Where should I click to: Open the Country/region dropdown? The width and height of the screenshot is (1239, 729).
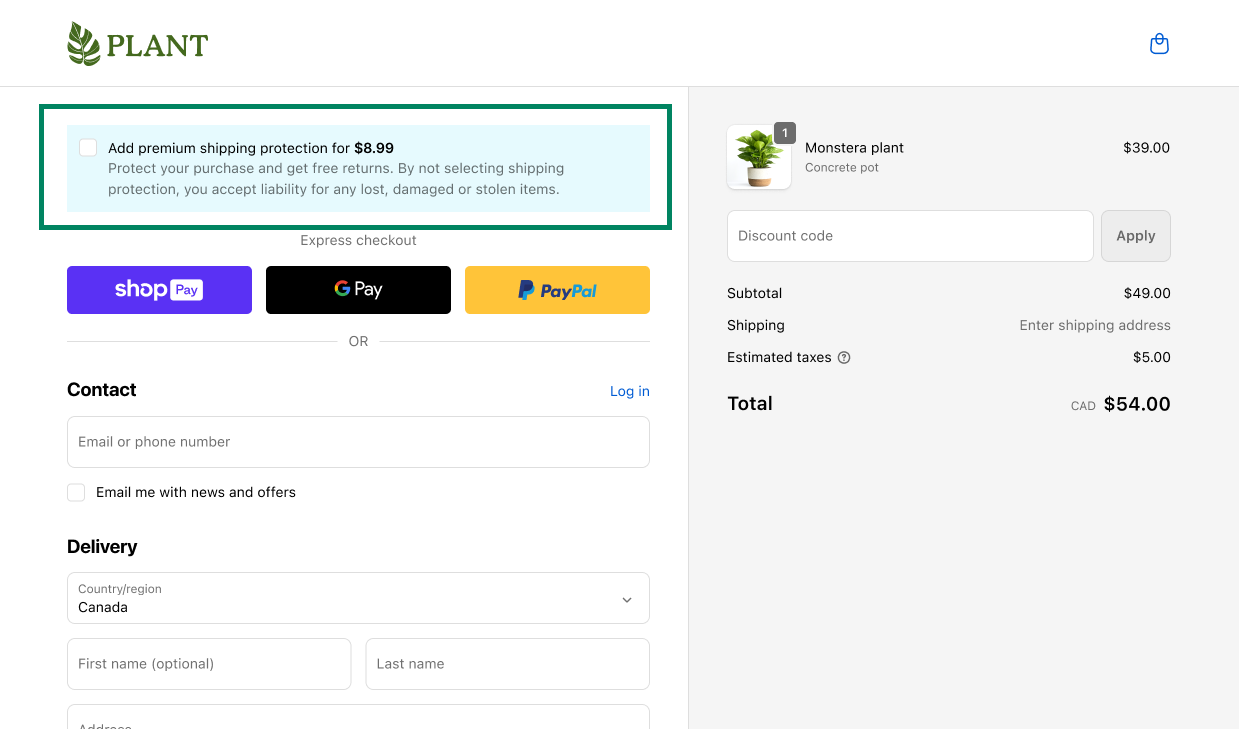point(358,598)
